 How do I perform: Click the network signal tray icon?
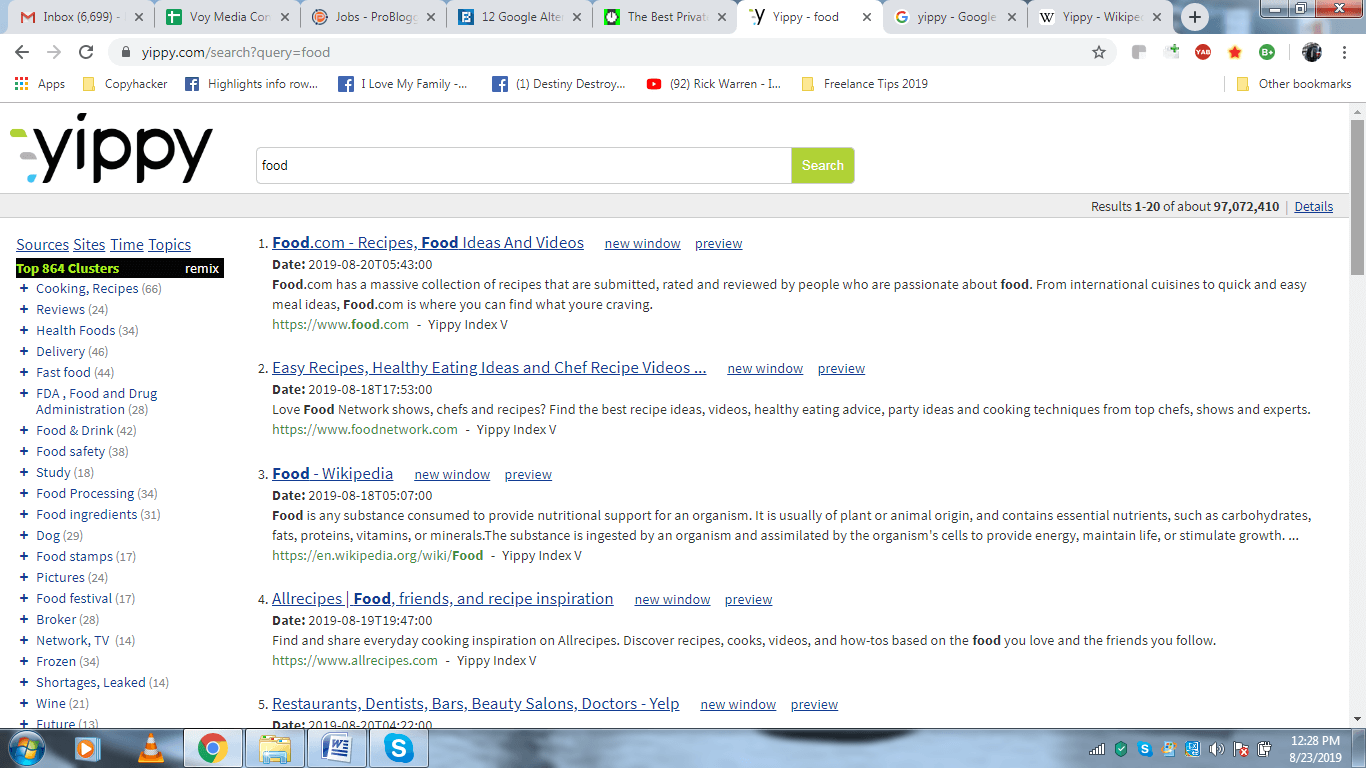[x=1097, y=749]
